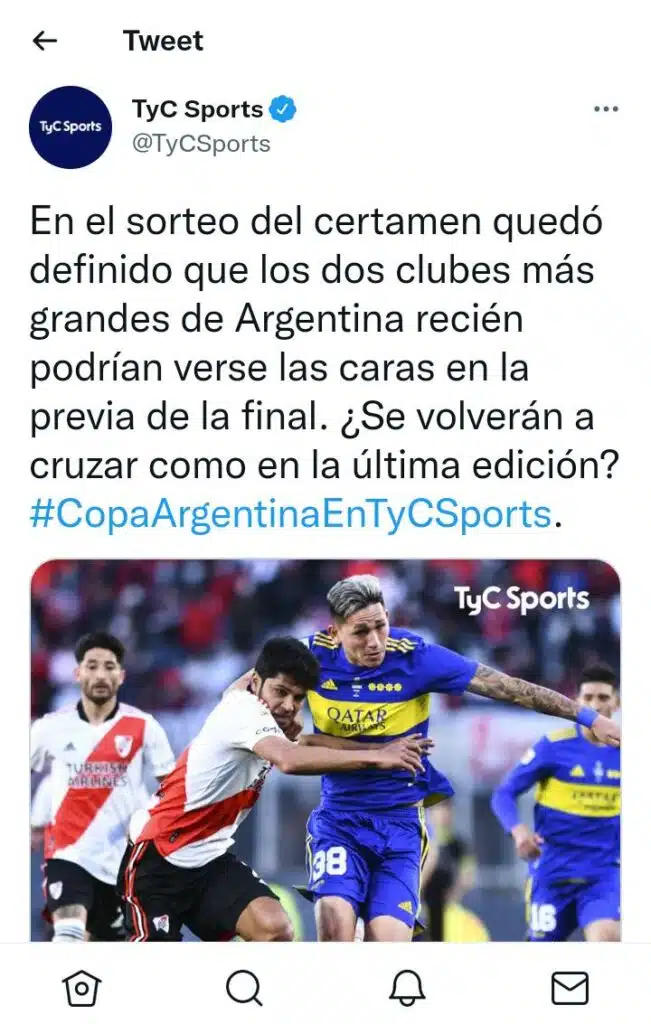Open the @TyCSports handle

[x=201, y=143]
